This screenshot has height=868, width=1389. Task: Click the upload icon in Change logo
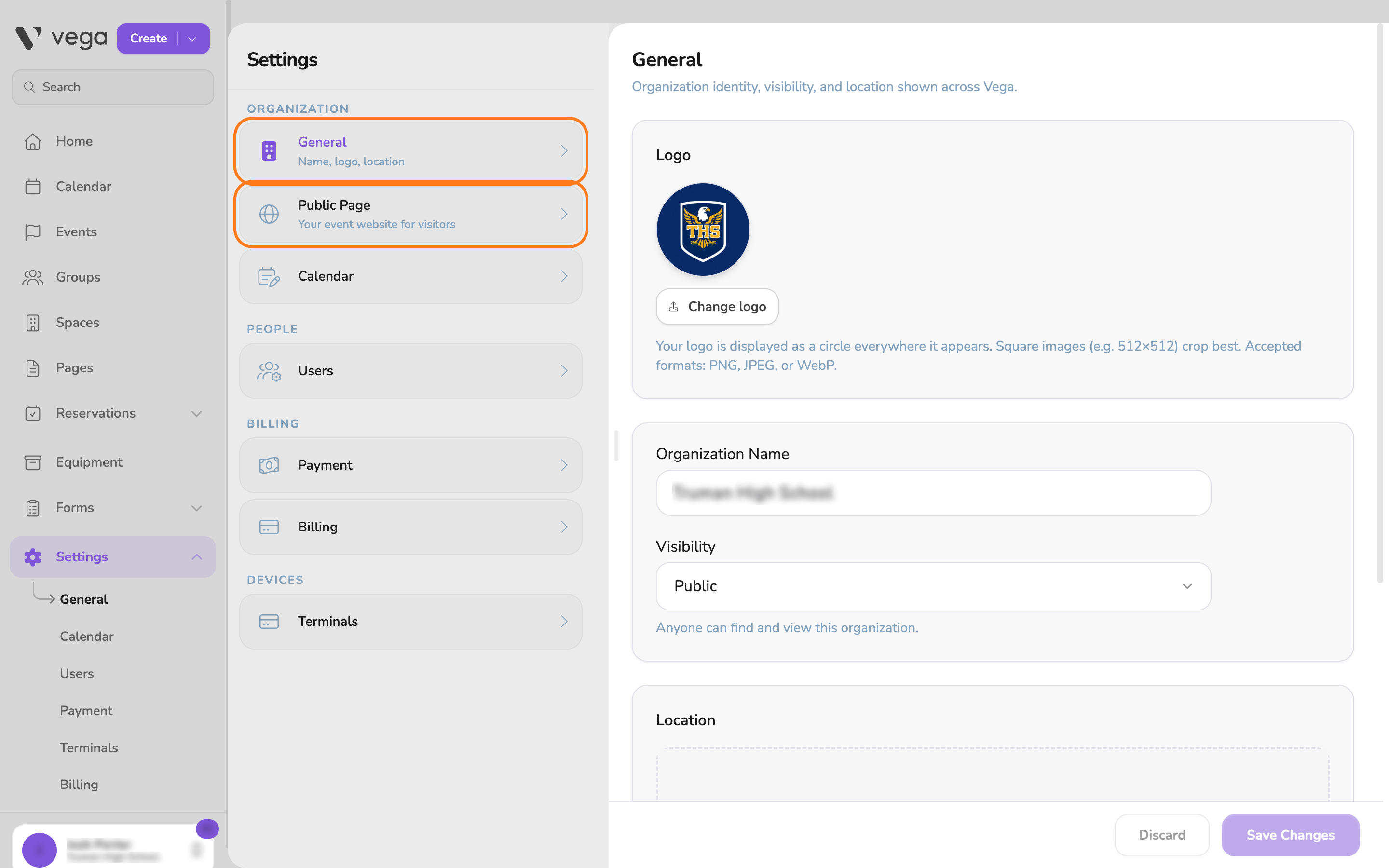(673, 307)
